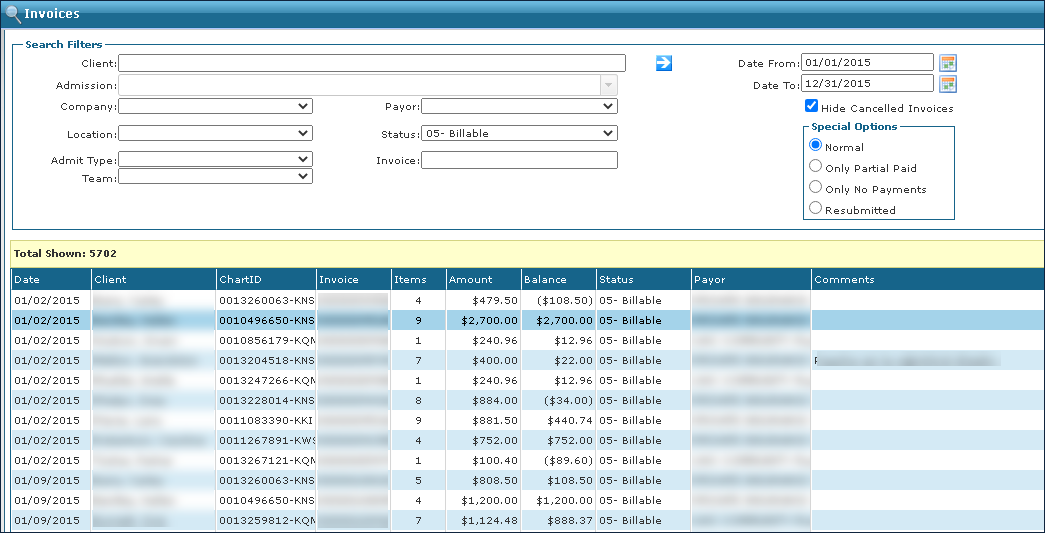Click the blue arrow client search icon
The height and width of the screenshot is (533, 1045).
click(x=663, y=63)
